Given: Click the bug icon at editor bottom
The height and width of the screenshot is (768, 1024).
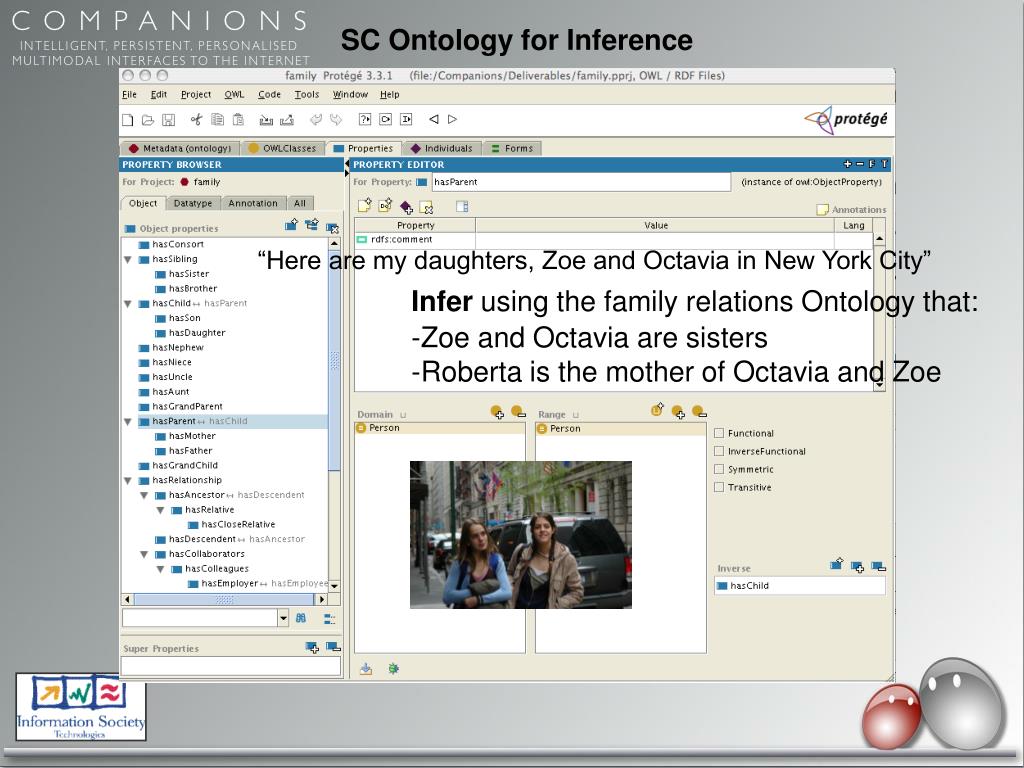Looking at the screenshot, I should point(393,668).
